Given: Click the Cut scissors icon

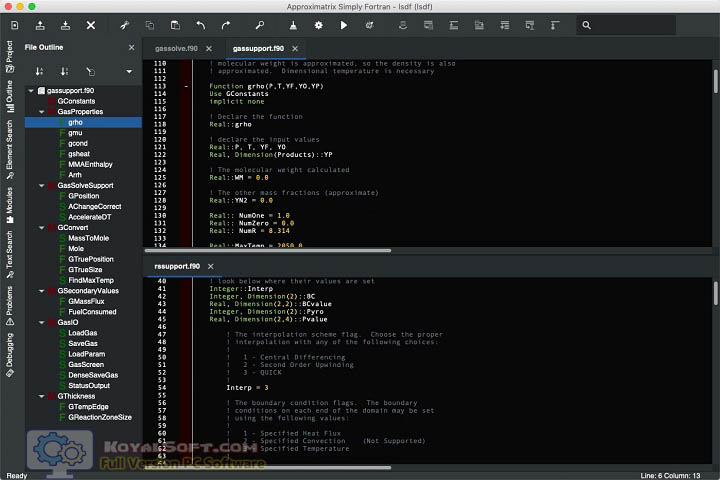Looking at the screenshot, I should coord(124,25).
